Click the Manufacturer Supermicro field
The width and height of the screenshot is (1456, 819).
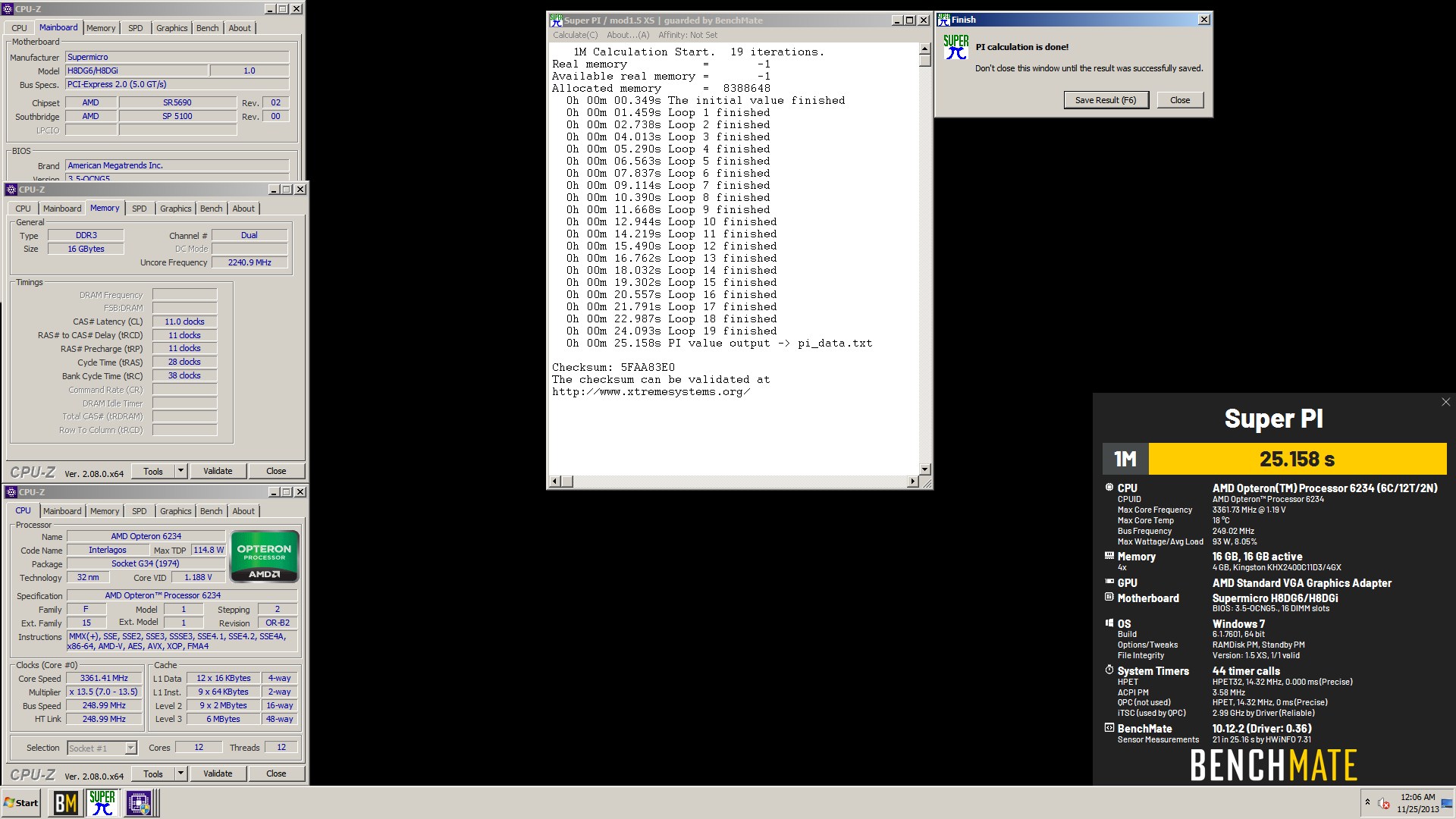(x=177, y=57)
